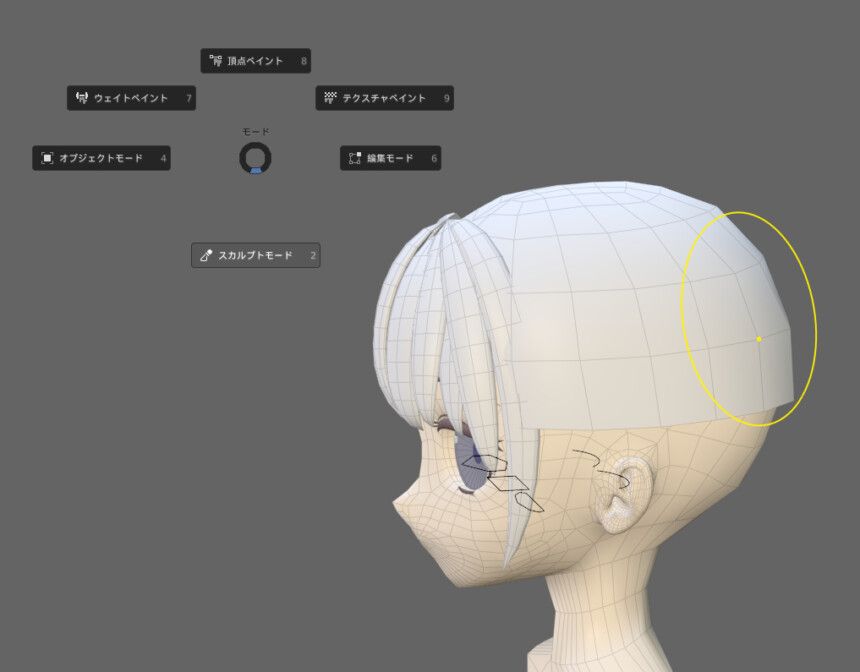Click the 'モード' pie menu title
This screenshot has height=672, width=860.
(x=256, y=132)
